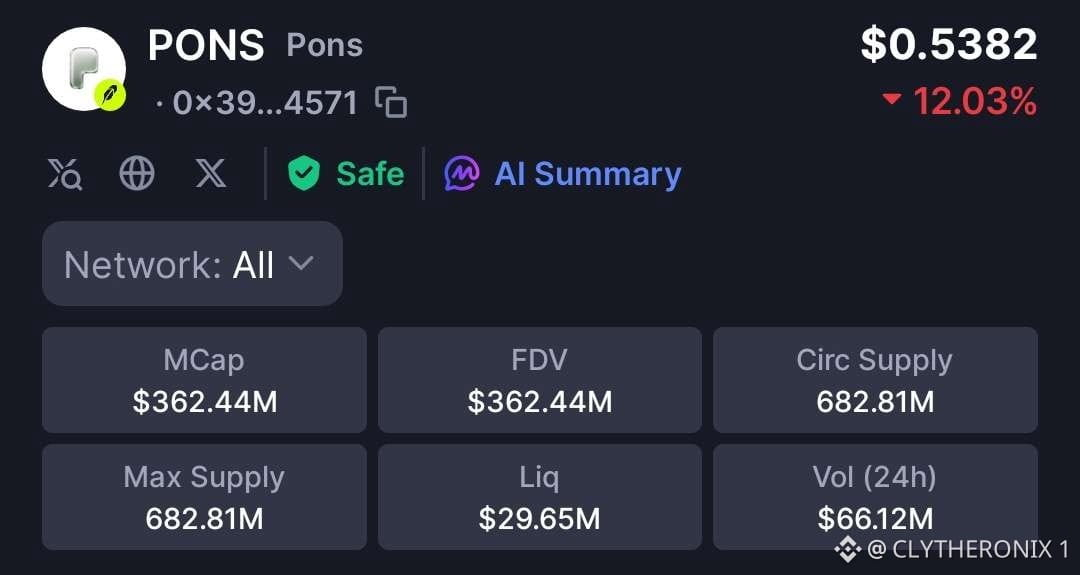Viewport: 1080px width, 575px height.
Task: Open the Network: All dropdown
Action: pos(192,264)
